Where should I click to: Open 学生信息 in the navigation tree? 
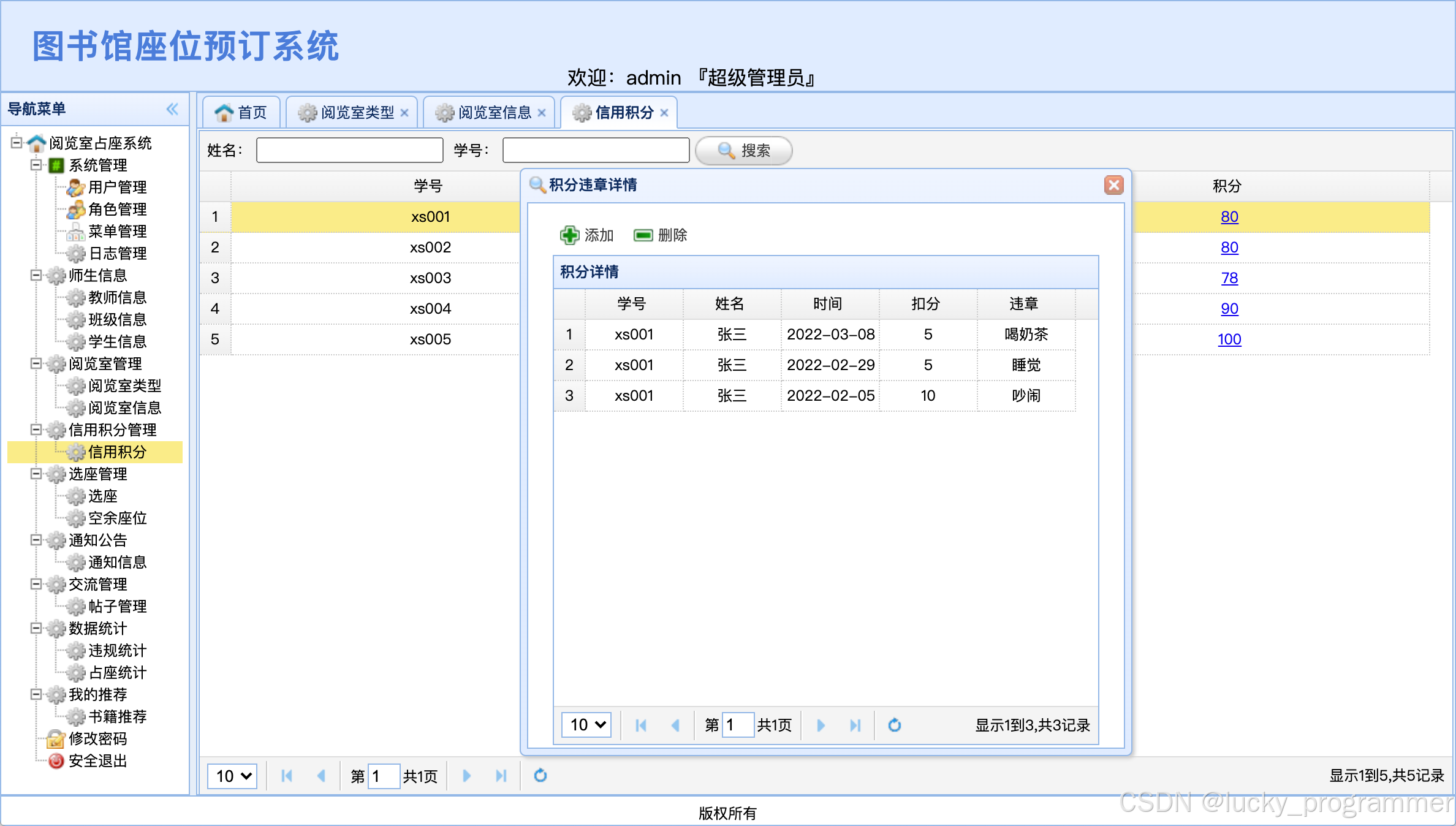[117, 341]
